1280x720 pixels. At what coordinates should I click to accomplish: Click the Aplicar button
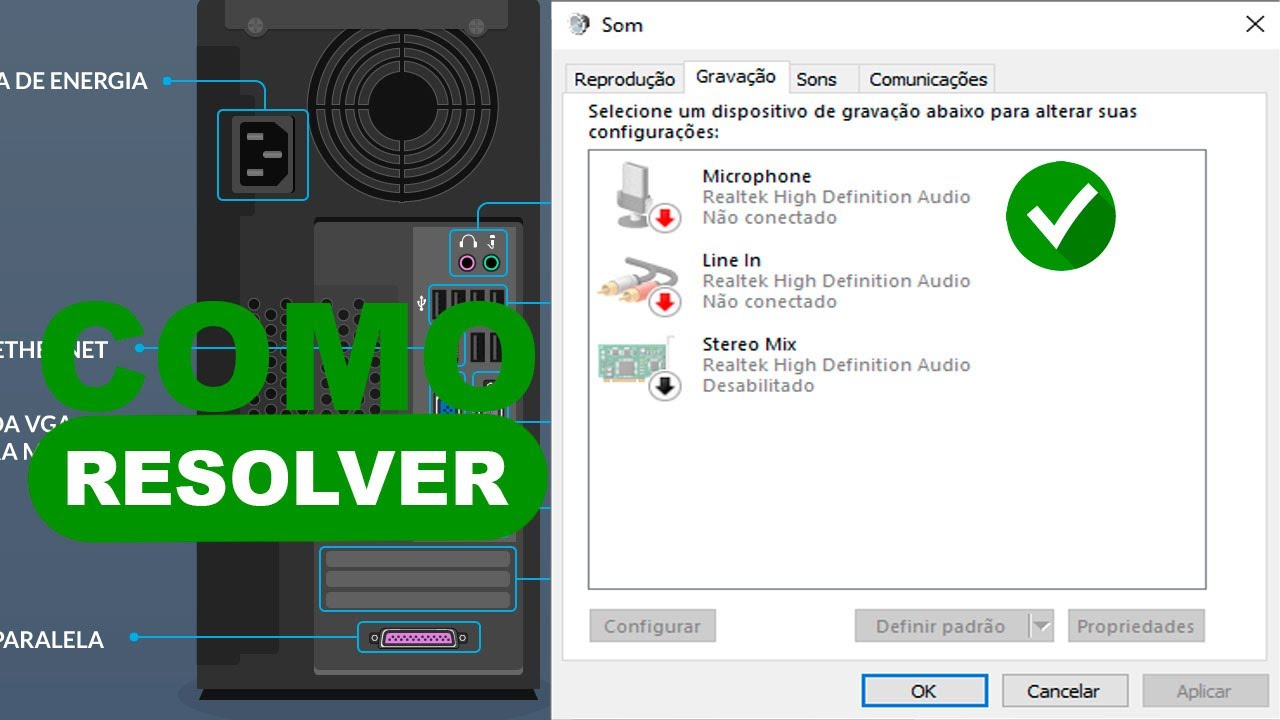1204,690
